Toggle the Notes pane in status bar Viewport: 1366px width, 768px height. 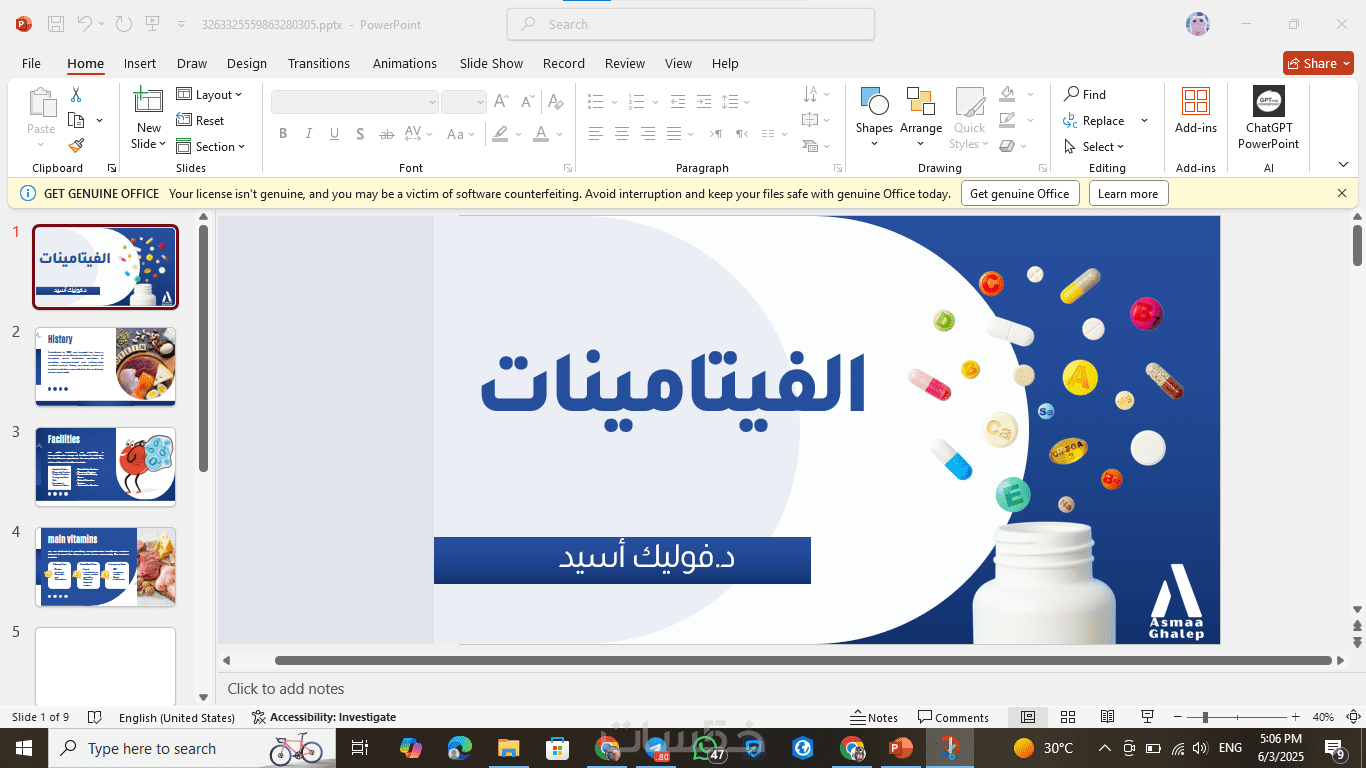(874, 717)
